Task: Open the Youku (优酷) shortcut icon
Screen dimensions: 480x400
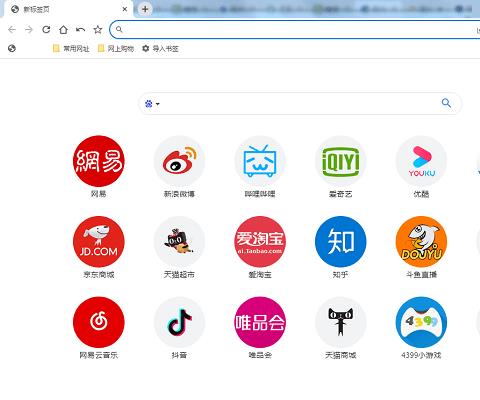Action: (421, 161)
